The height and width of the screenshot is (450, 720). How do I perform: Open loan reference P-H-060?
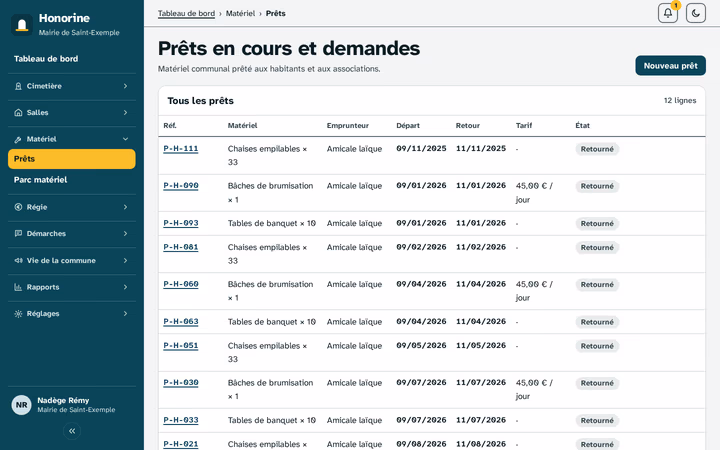[181, 284]
